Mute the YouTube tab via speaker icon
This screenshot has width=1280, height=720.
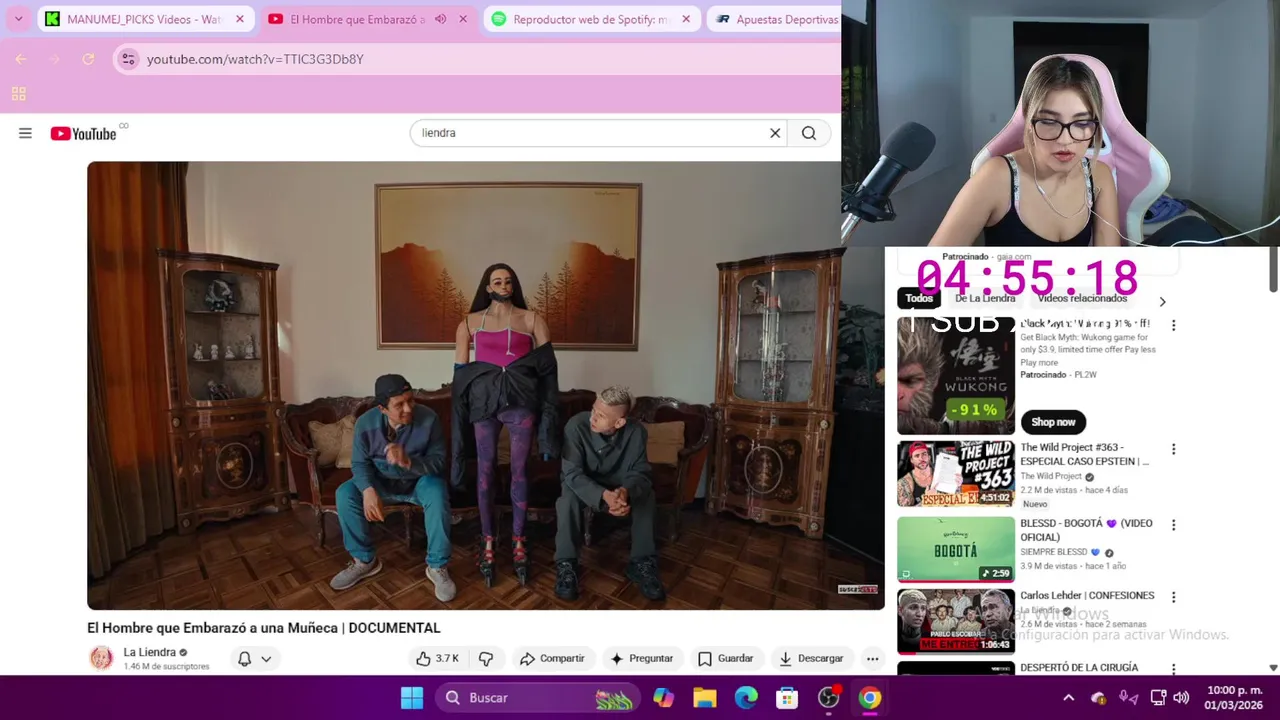[x=440, y=19]
